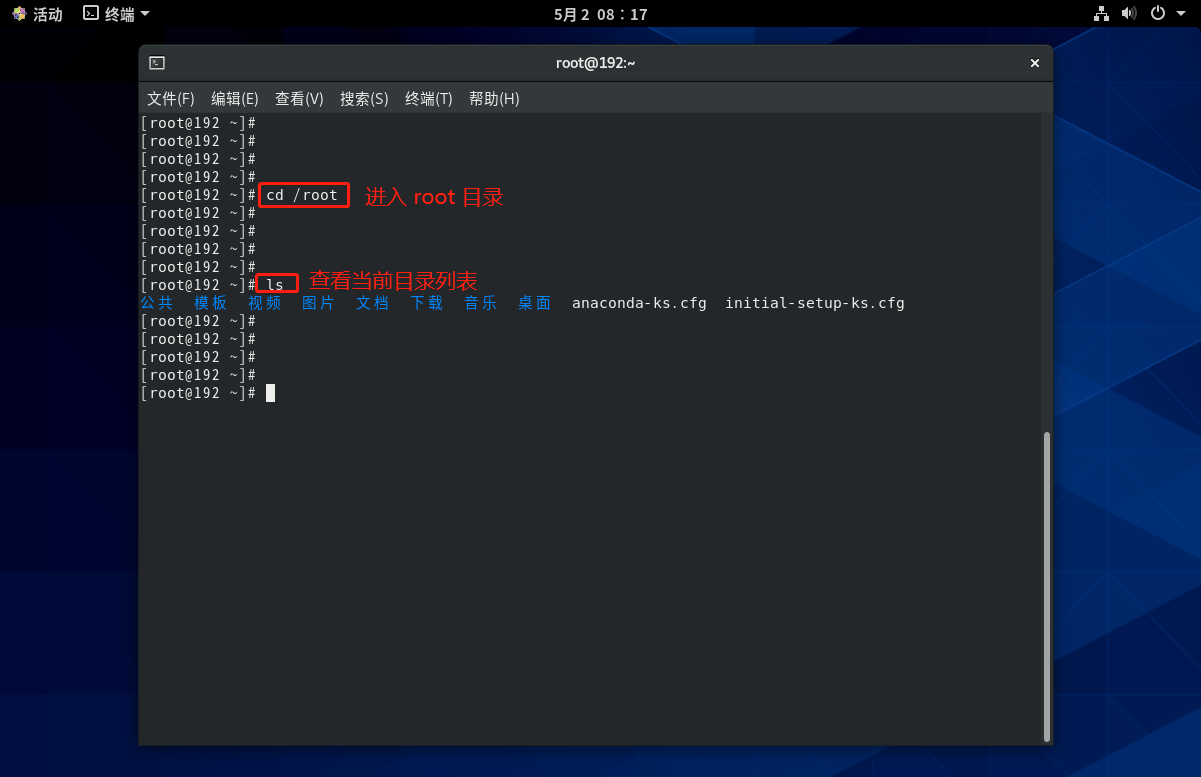Click the 活动 activities button
This screenshot has width=1201, height=777.
47,14
